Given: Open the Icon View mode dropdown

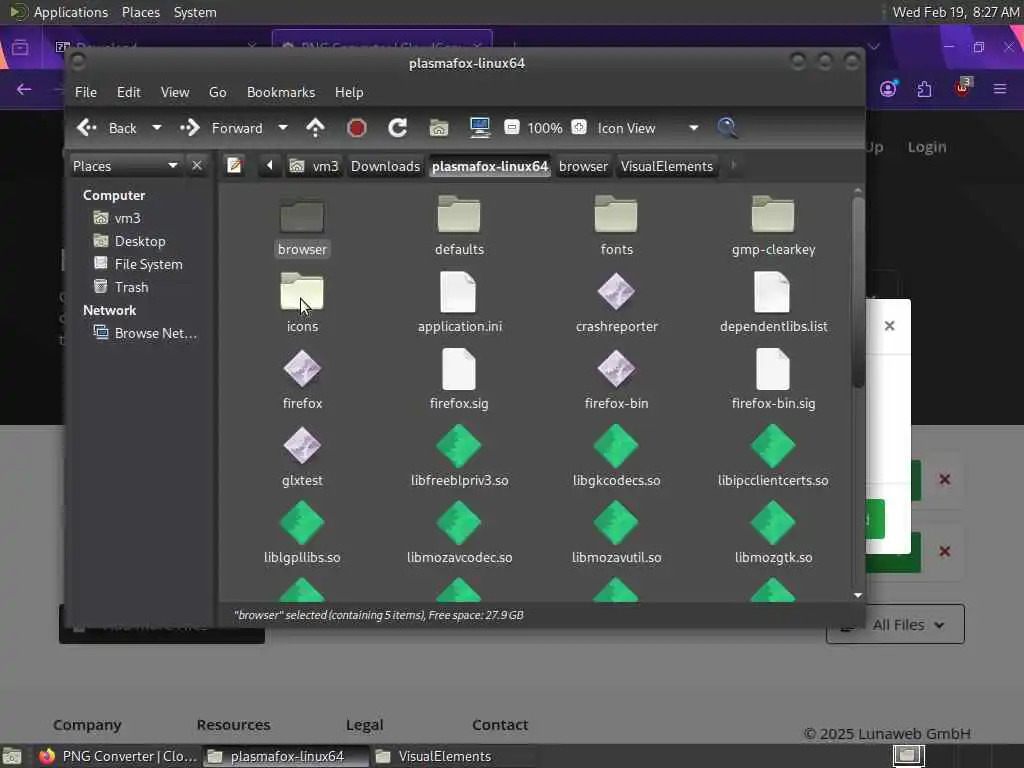Looking at the screenshot, I should coord(647,128).
